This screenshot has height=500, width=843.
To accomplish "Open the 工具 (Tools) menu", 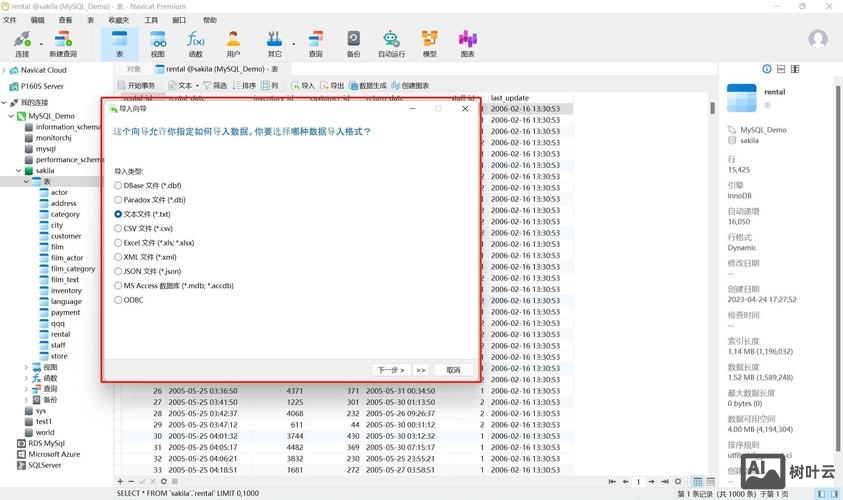I will click(x=151, y=20).
